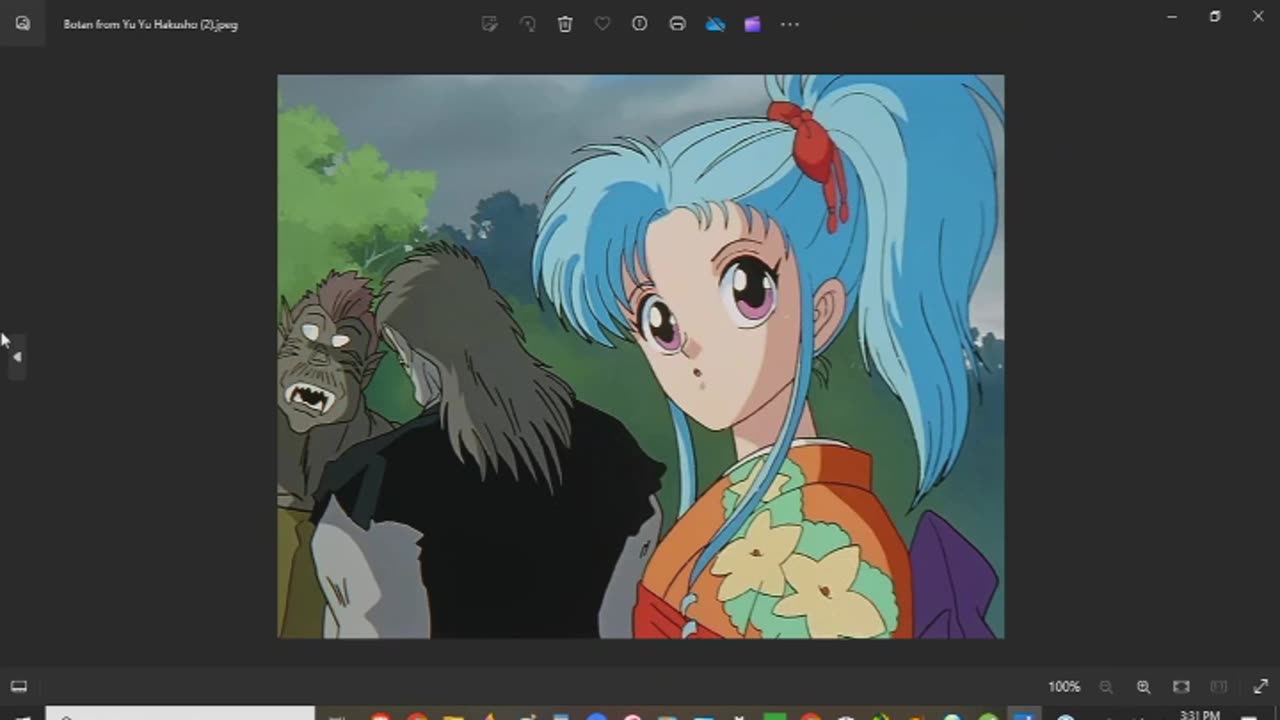The image size is (1280, 720).
Task: Enter fullscreen with the expand arrows
Action: tap(1260, 687)
